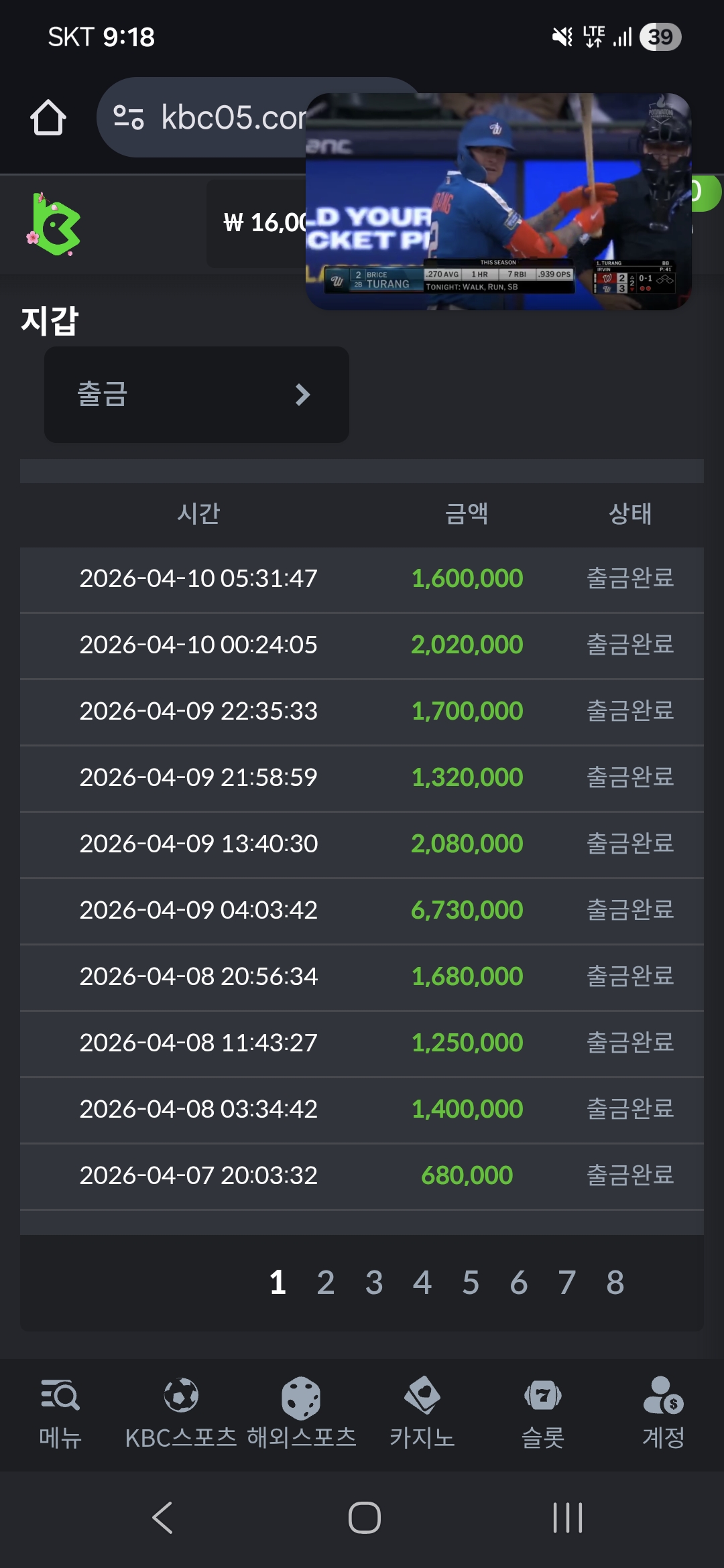Tap the floating baseball video window
Screen dimensions: 724x1568
click(498, 201)
